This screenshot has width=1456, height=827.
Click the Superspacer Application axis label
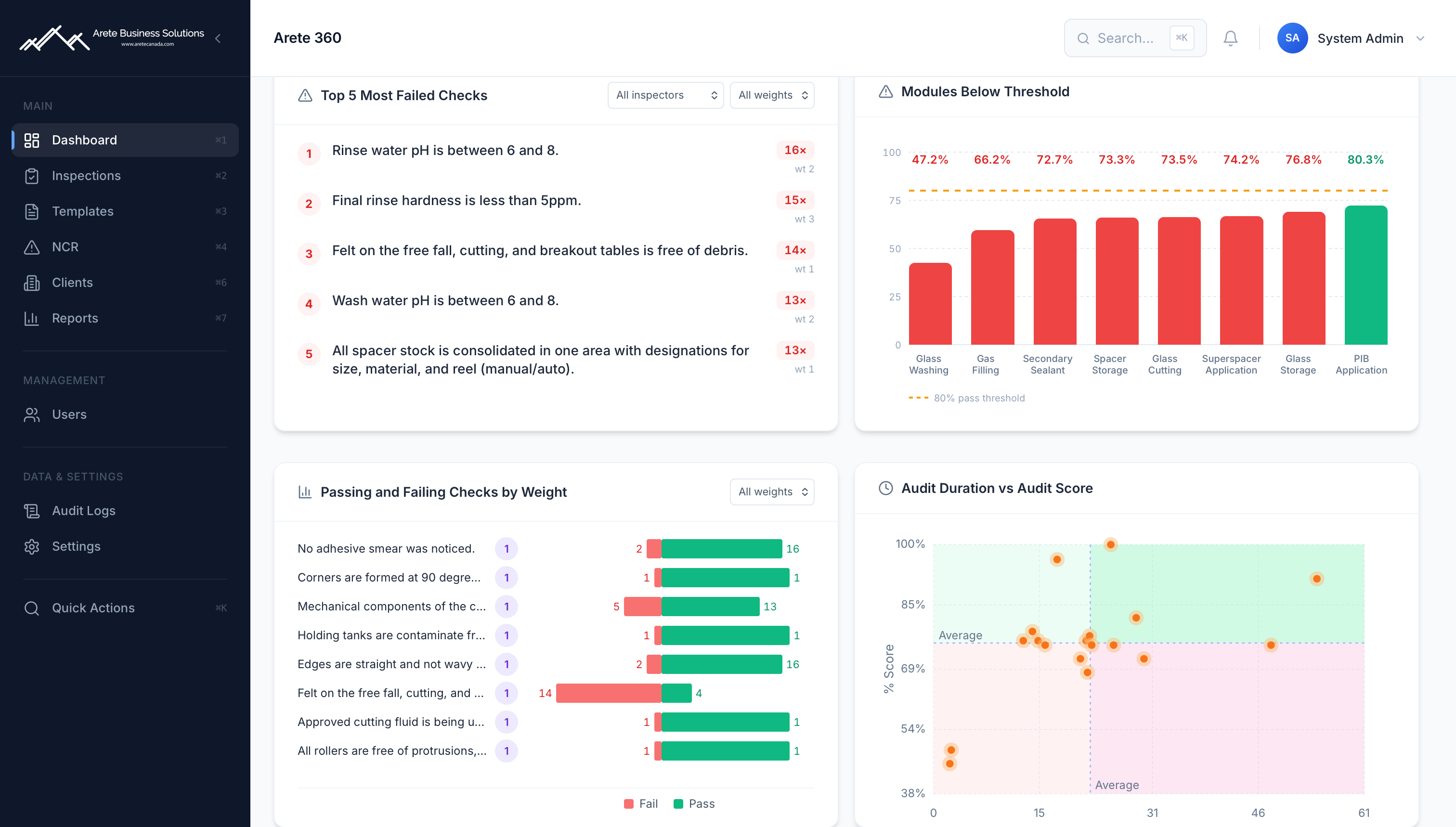(x=1231, y=365)
